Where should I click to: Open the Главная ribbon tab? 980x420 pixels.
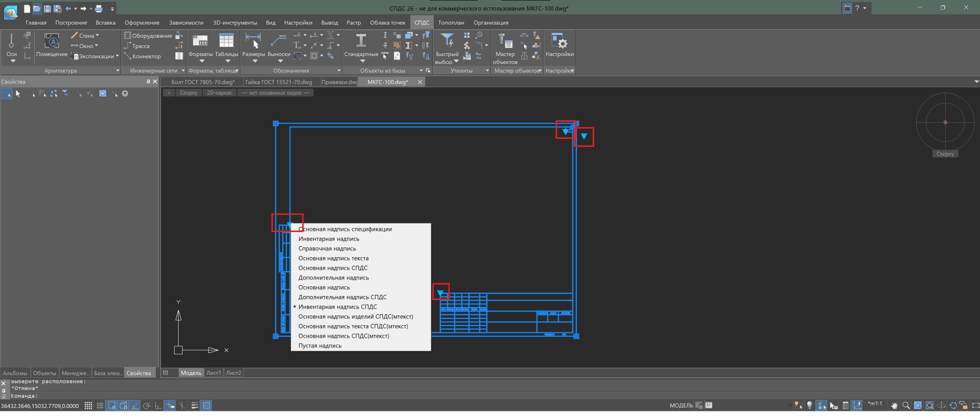[36, 22]
